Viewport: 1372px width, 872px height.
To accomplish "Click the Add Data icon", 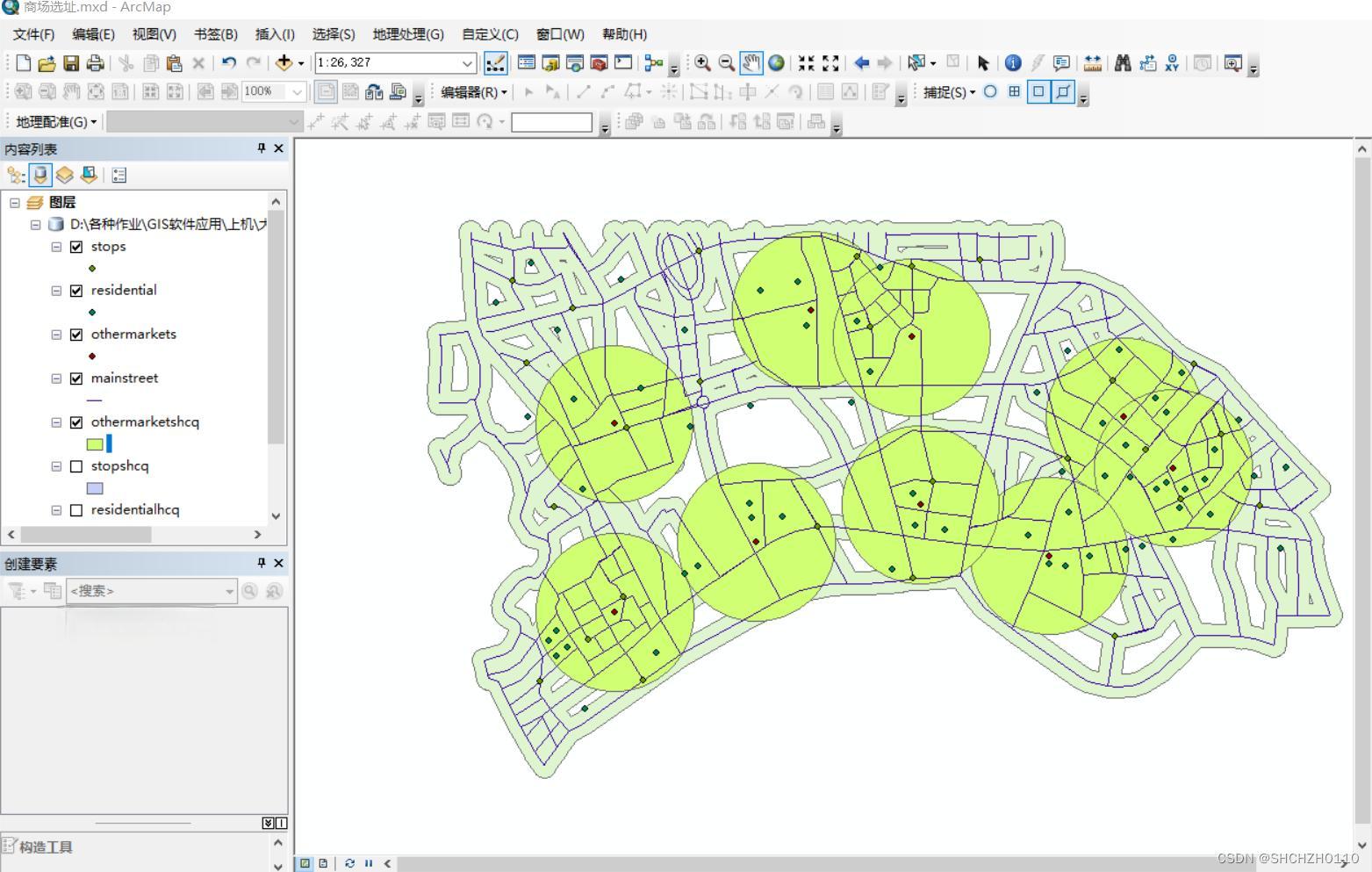I will coord(284,63).
